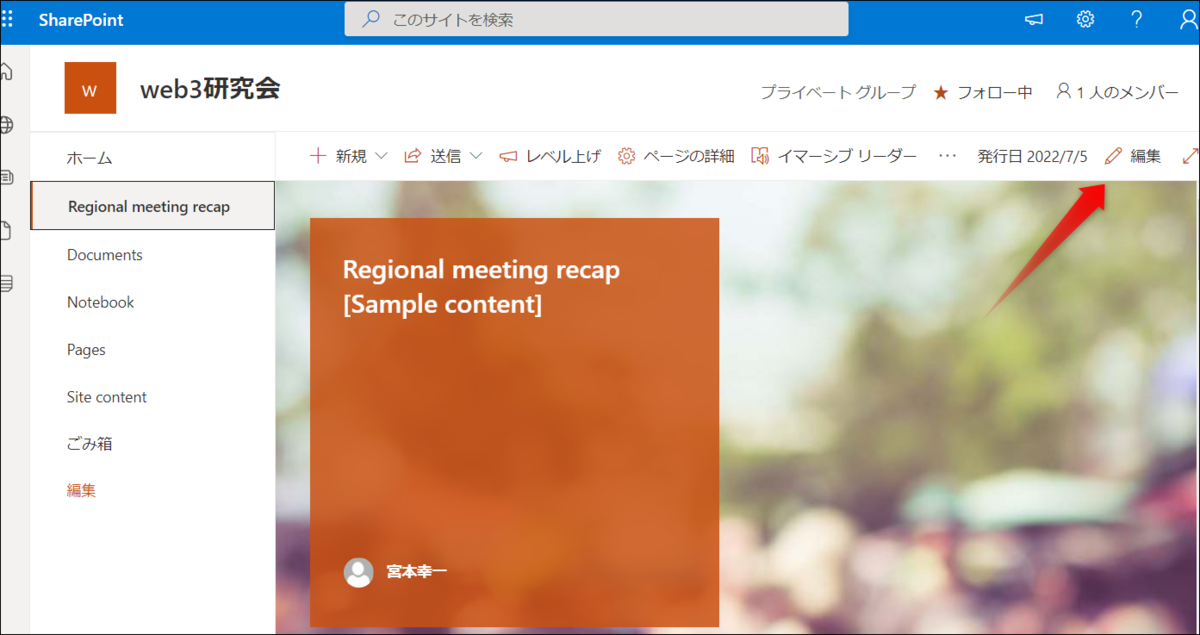The height and width of the screenshot is (635, 1200).
Task: Click the site search box
Action: [596, 19]
